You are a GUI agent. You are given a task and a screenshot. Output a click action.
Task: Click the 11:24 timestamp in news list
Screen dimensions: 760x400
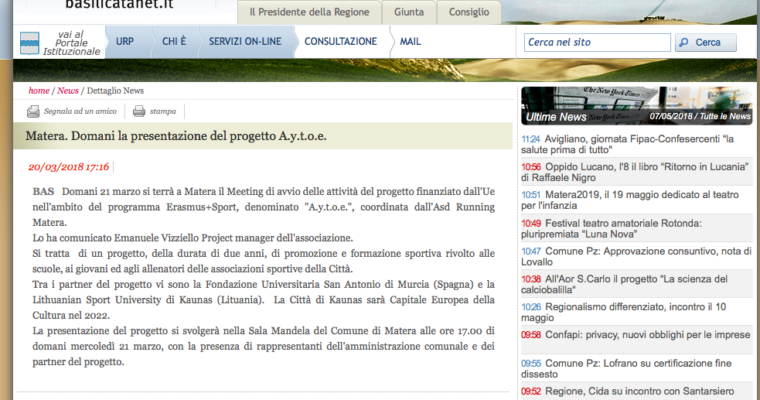click(531, 139)
